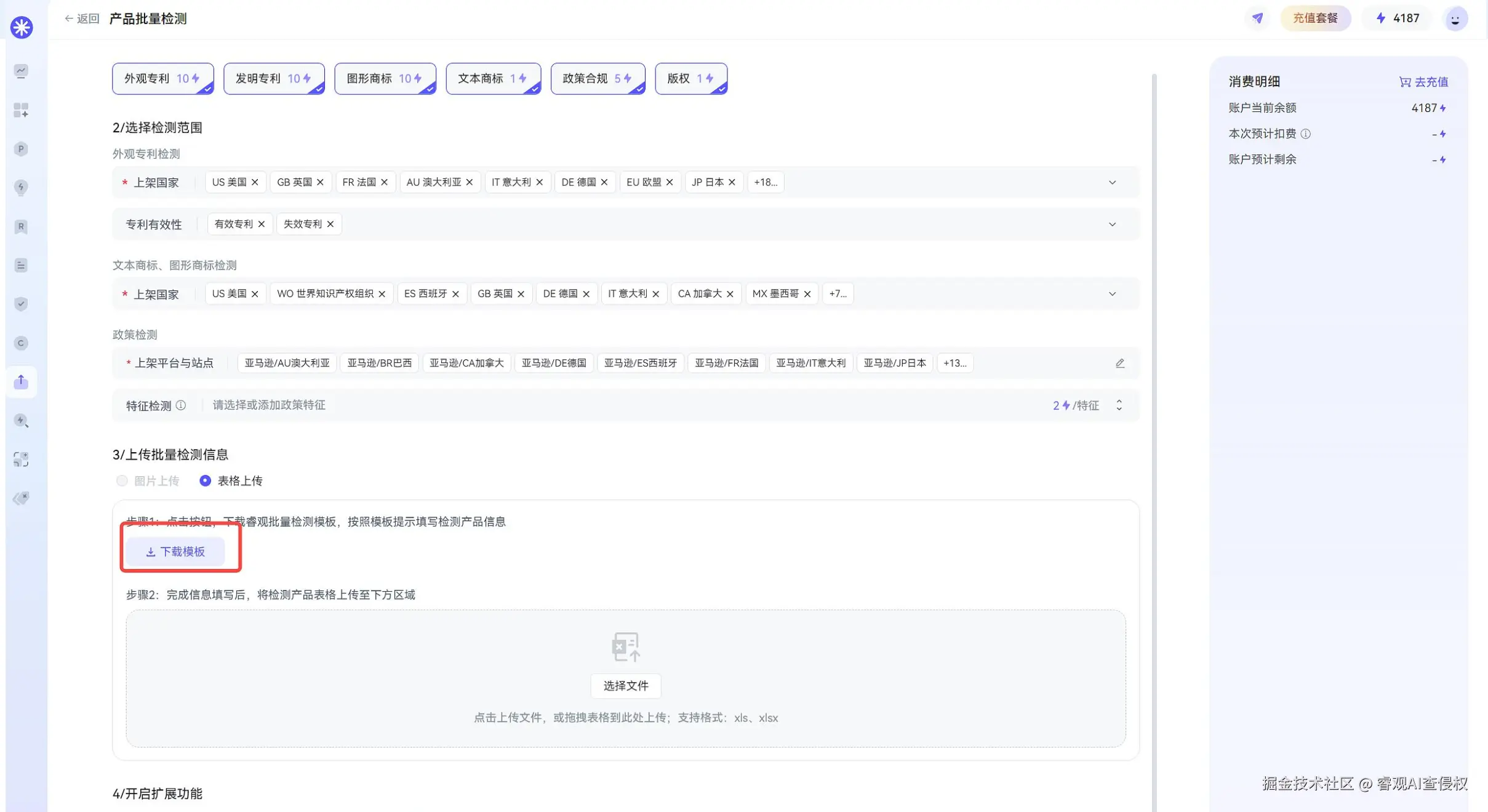1488x812 pixels.
Task: Open the user avatar icon
Action: click(1455, 19)
